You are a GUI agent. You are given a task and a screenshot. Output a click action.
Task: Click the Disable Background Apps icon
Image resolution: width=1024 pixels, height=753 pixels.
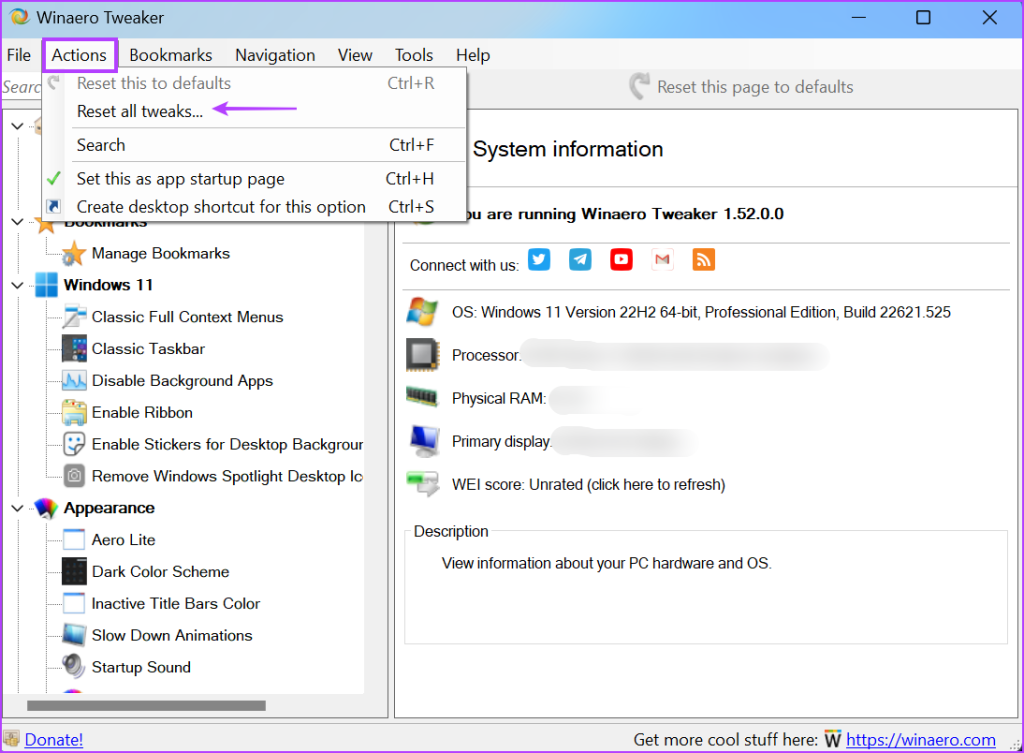74,380
